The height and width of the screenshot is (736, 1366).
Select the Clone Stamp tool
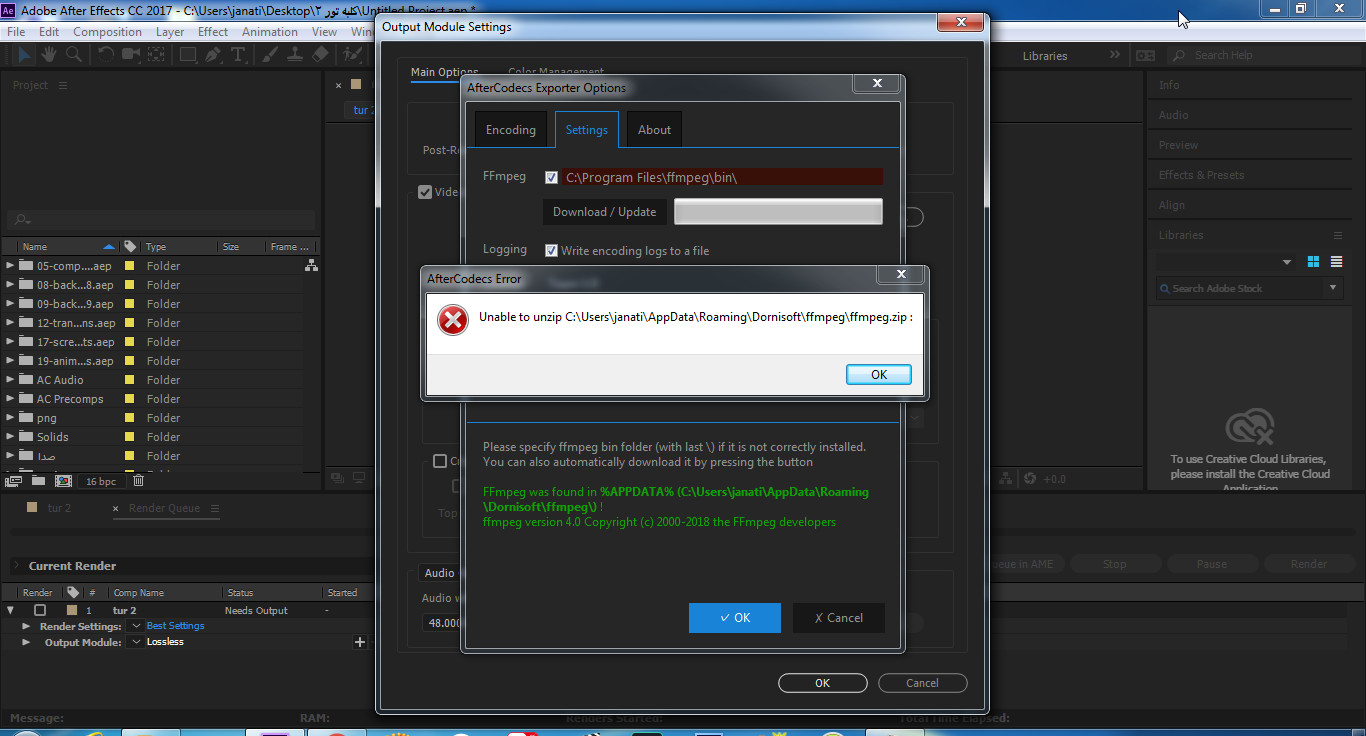[295, 55]
